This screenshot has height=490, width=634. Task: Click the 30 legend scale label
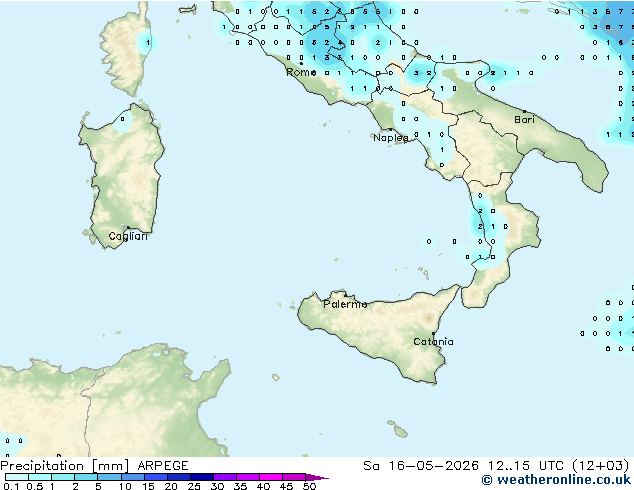(217, 486)
